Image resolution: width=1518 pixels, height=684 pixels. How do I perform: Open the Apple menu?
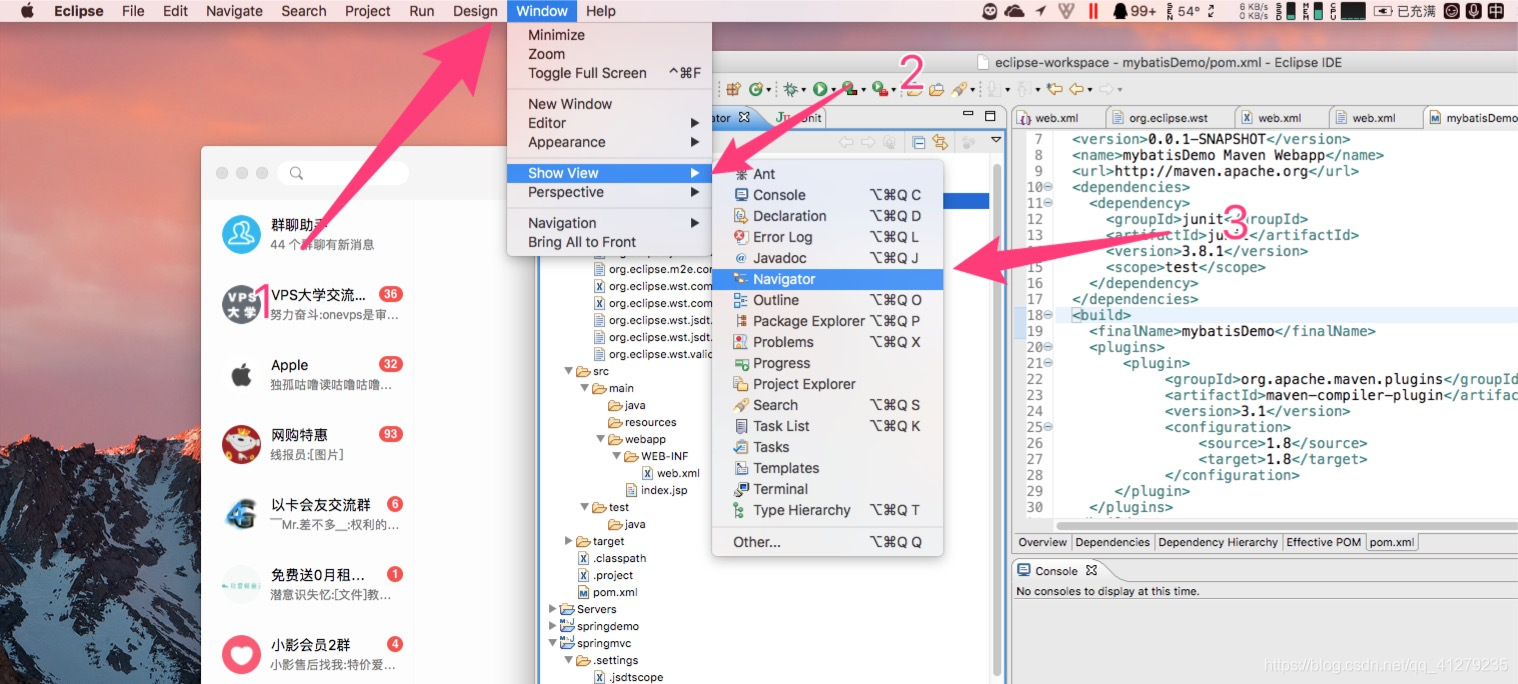coord(27,11)
